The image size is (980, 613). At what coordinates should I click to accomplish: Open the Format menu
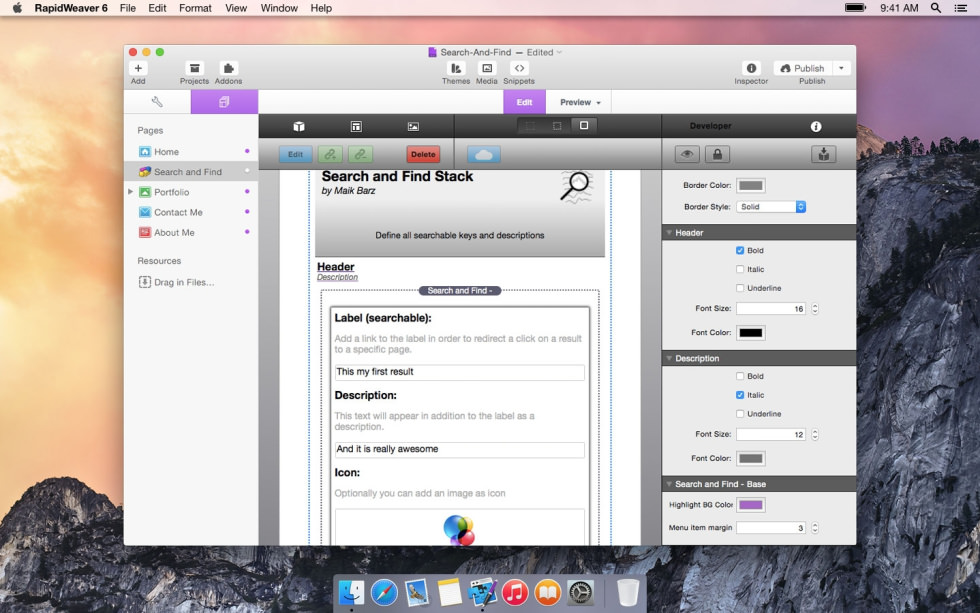(x=195, y=8)
